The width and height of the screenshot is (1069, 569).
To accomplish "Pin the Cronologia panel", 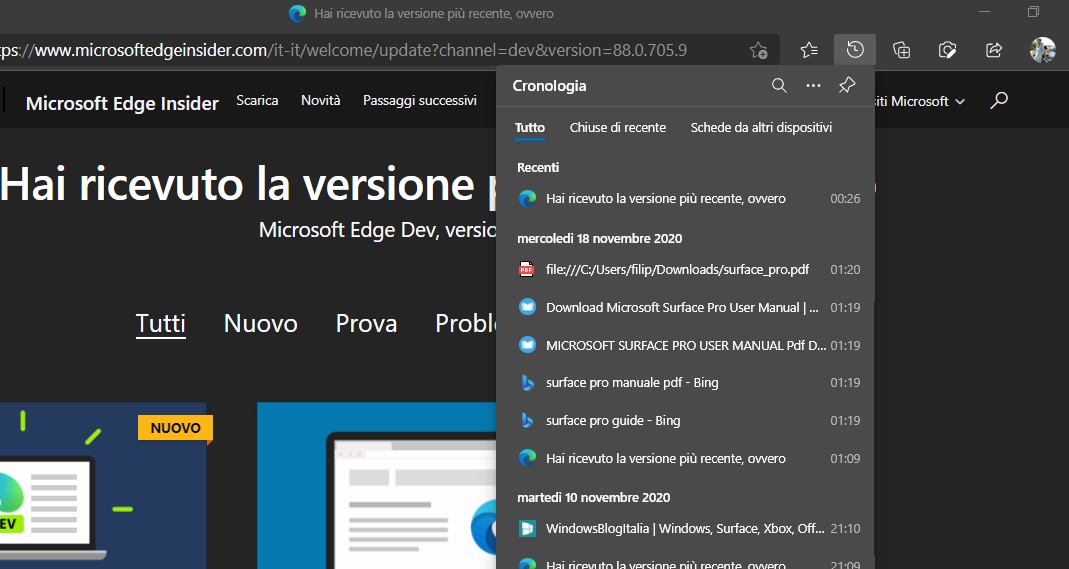I will tap(847, 85).
